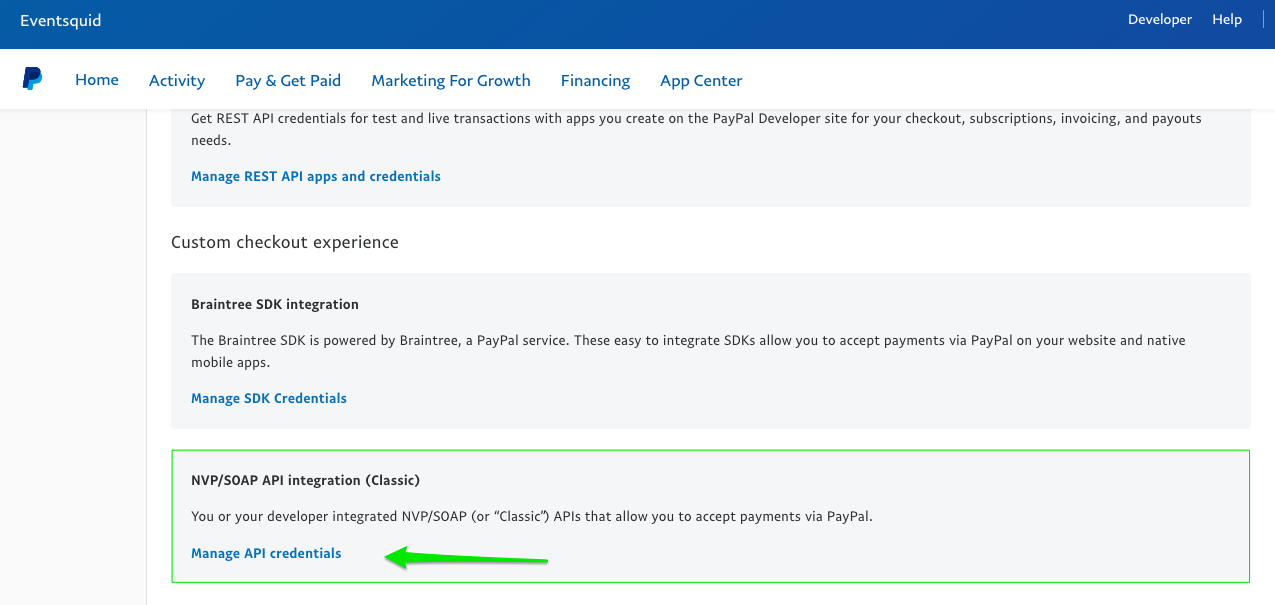Click the description beginning 'The Braintree SDK is powered'

tap(688, 351)
